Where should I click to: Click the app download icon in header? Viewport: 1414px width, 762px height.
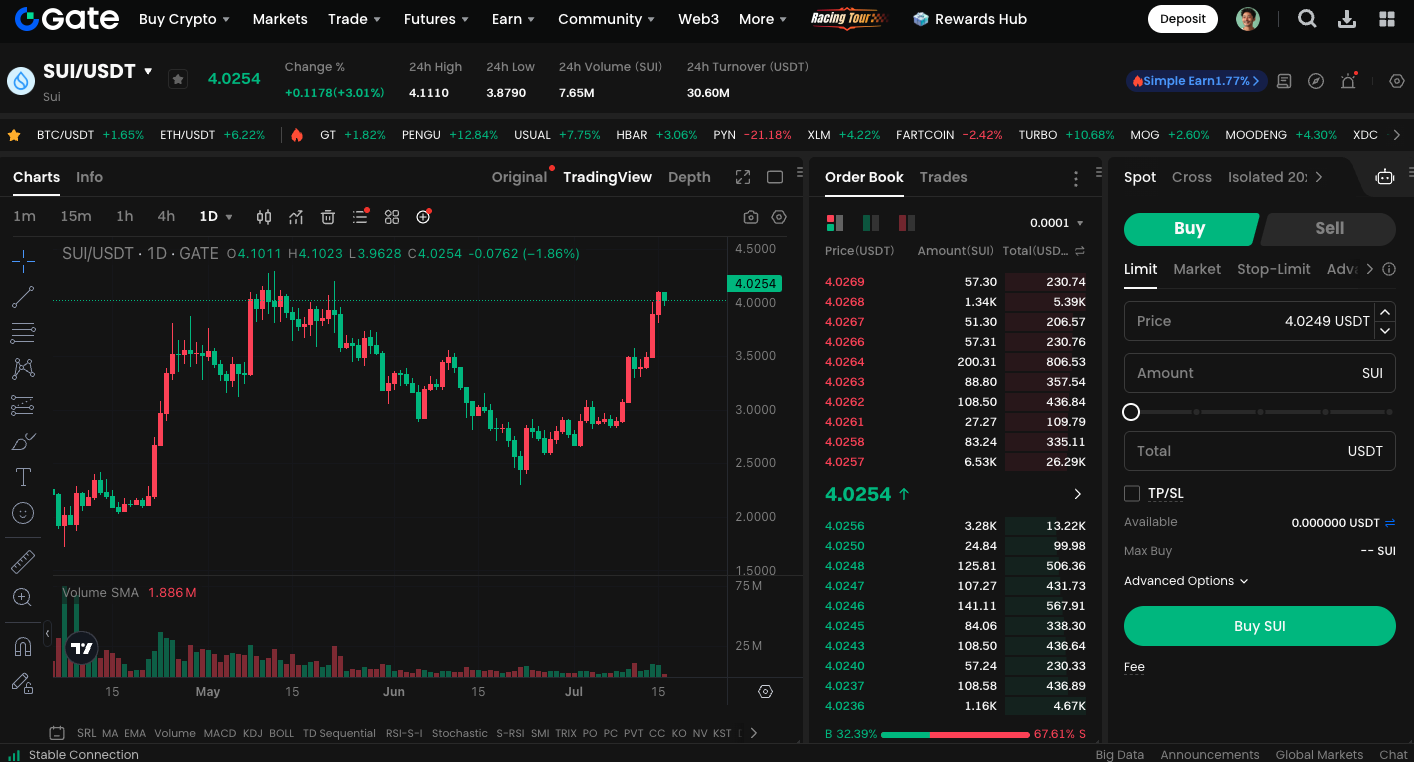pyautogui.click(x=1347, y=19)
